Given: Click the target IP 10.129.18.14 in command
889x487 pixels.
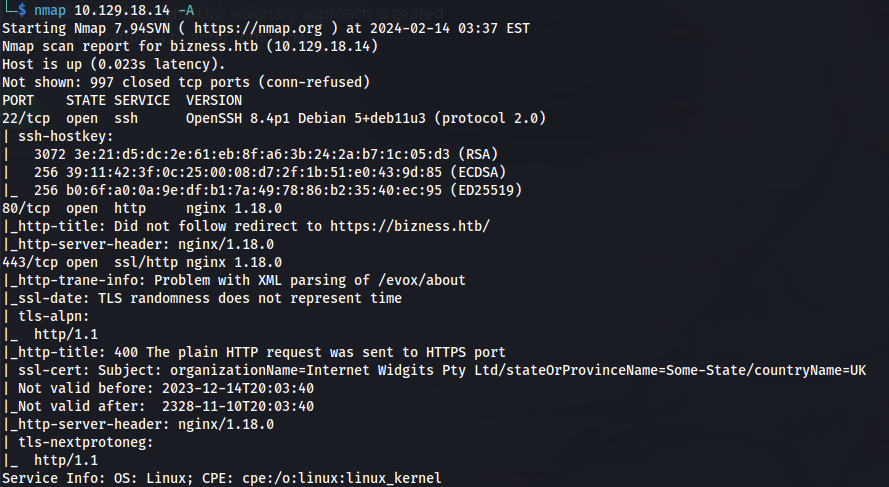Looking at the screenshot, I should pos(122,10).
